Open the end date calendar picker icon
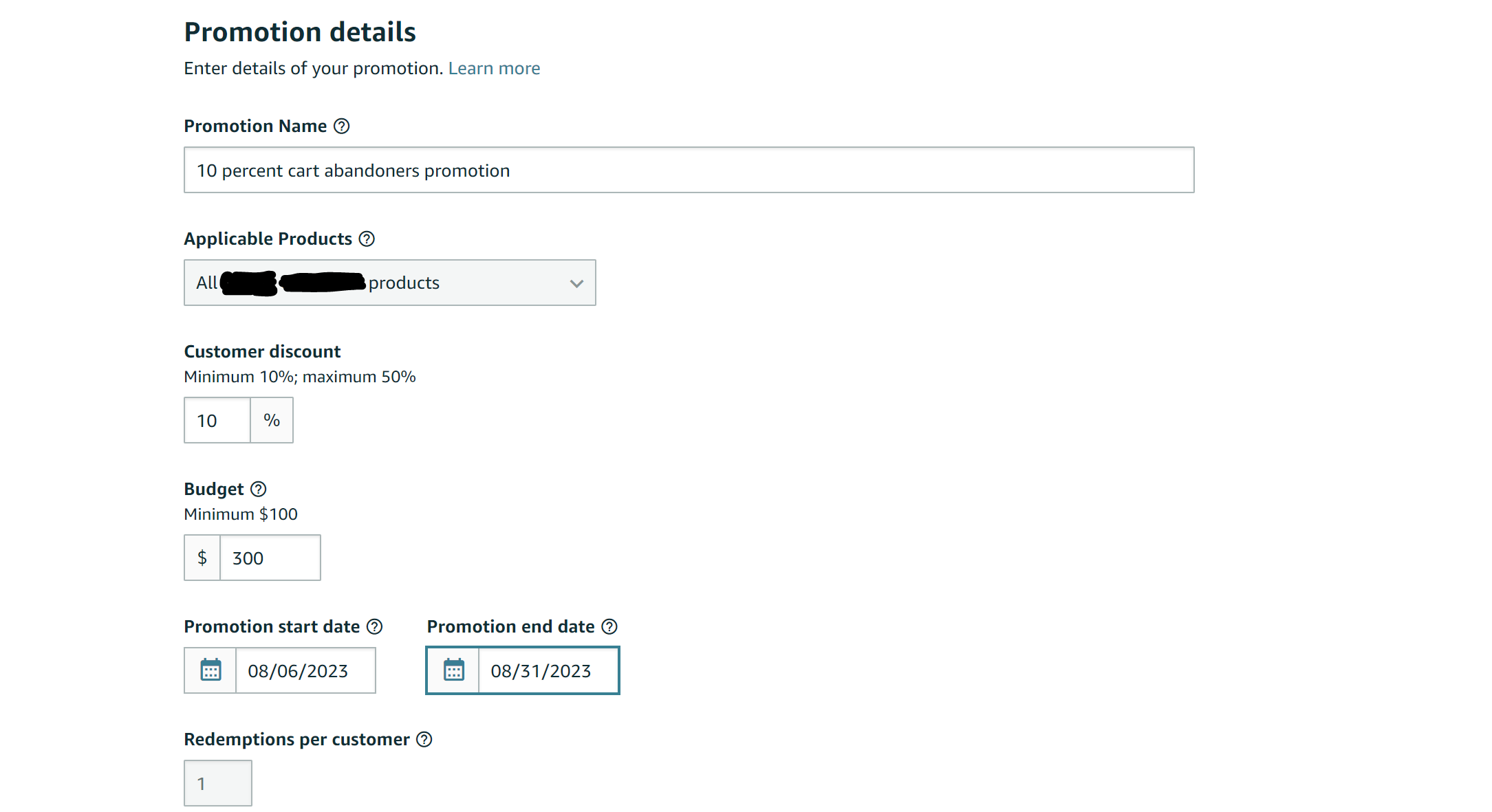The width and height of the screenshot is (1492, 812). pyautogui.click(x=453, y=670)
